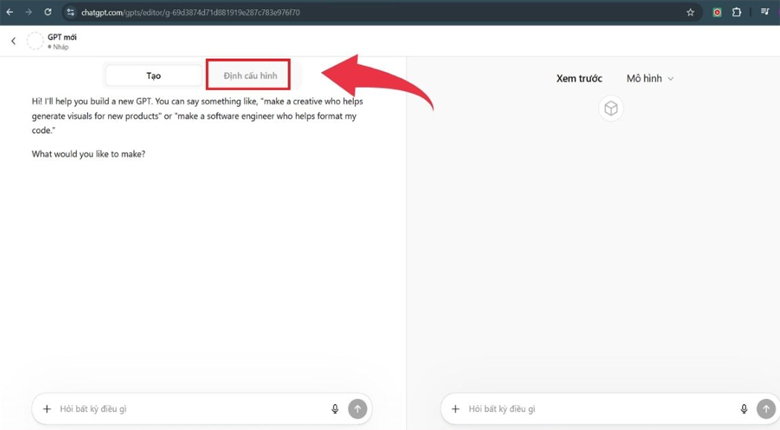Click the Xem trước heading
The width and height of the screenshot is (780, 430).
pos(579,78)
